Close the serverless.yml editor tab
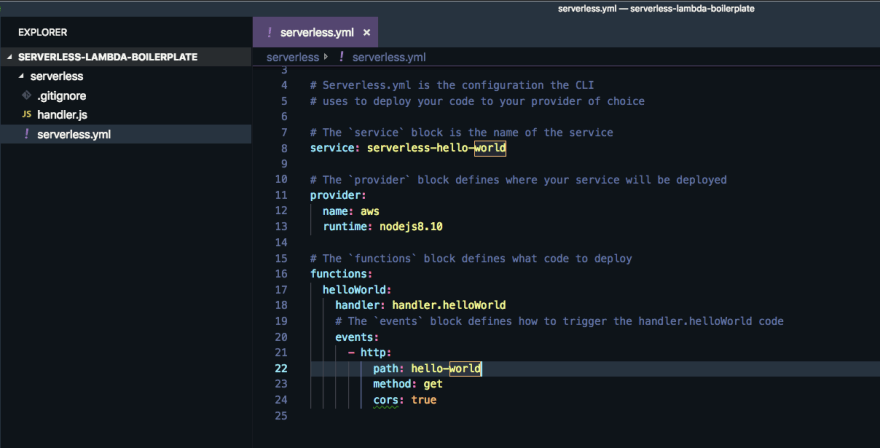The height and width of the screenshot is (448, 880). pos(366,33)
